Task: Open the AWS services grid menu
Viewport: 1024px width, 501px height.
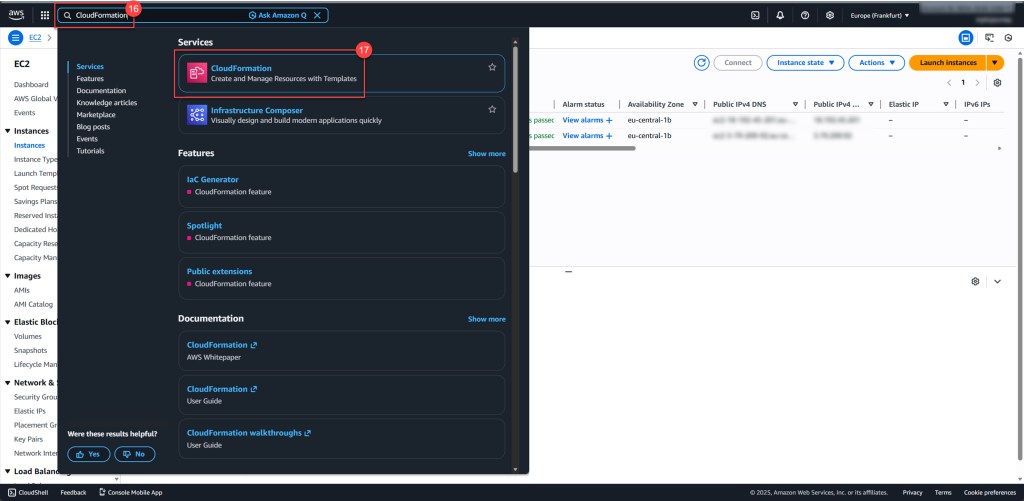Action: coord(44,15)
